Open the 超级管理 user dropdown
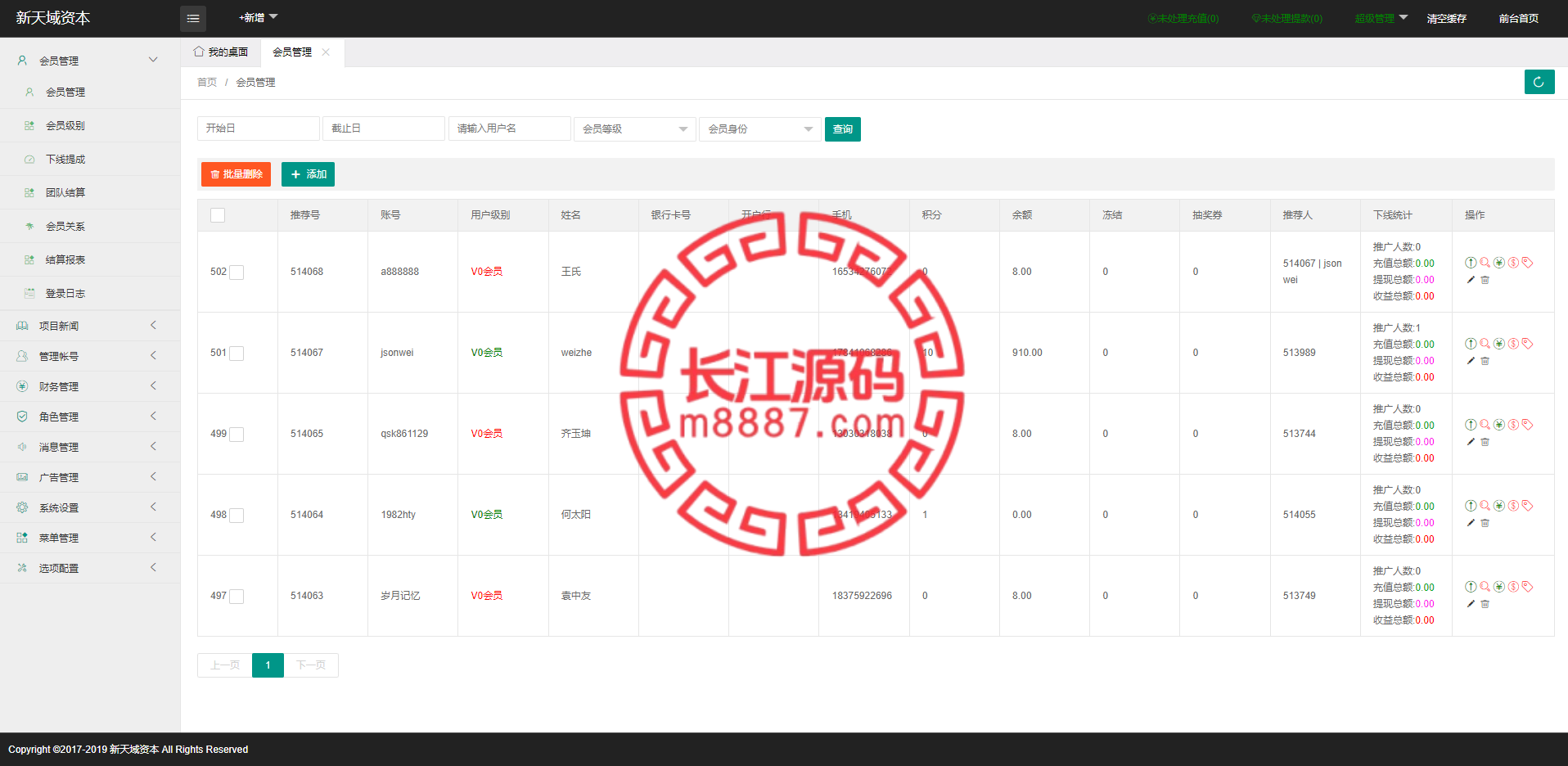Image resolution: width=1568 pixels, height=766 pixels. pos(1381,18)
